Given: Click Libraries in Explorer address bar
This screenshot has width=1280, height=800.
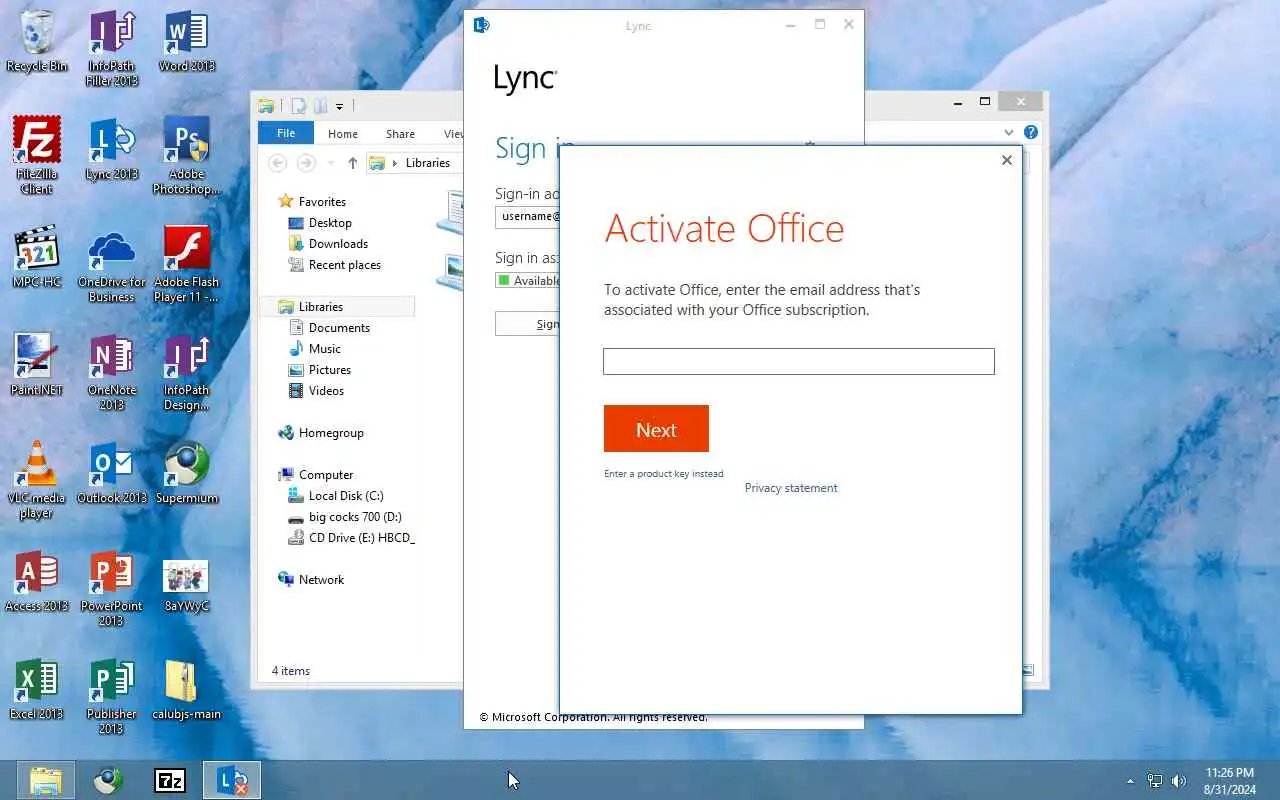Looking at the screenshot, I should point(428,163).
